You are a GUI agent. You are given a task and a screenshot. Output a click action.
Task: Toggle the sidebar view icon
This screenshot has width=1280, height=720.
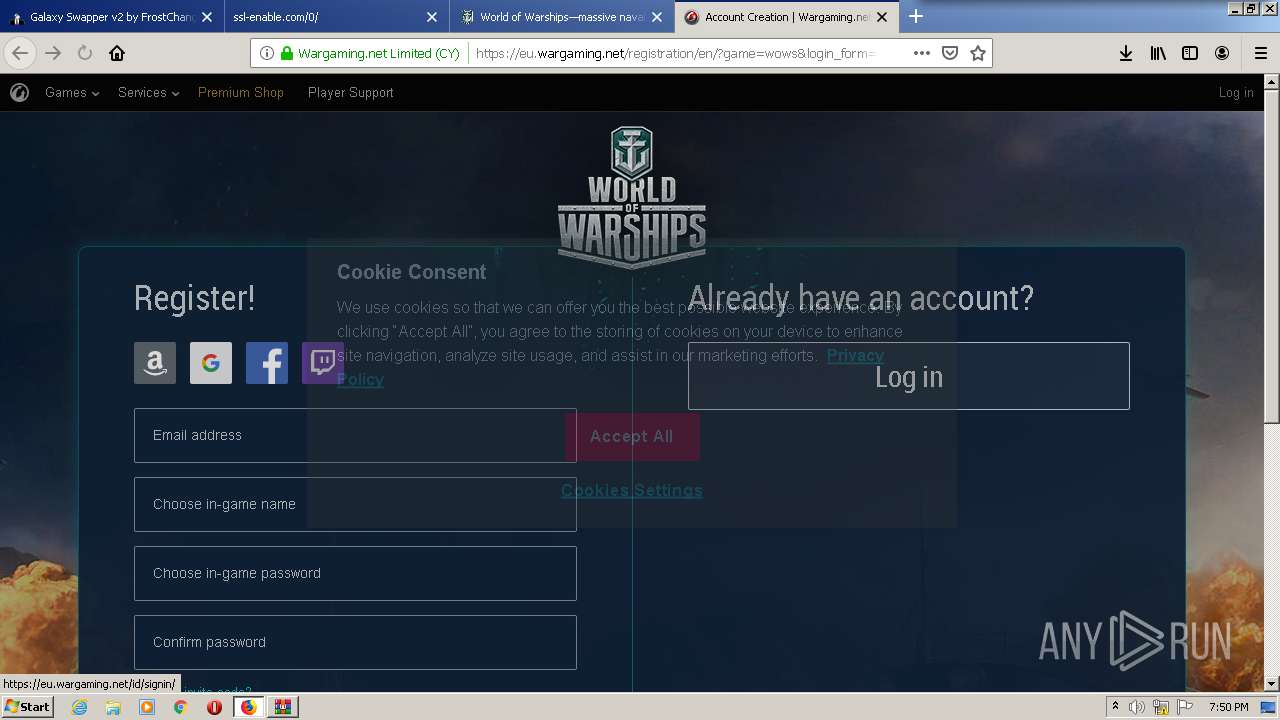pyautogui.click(x=1190, y=53)
